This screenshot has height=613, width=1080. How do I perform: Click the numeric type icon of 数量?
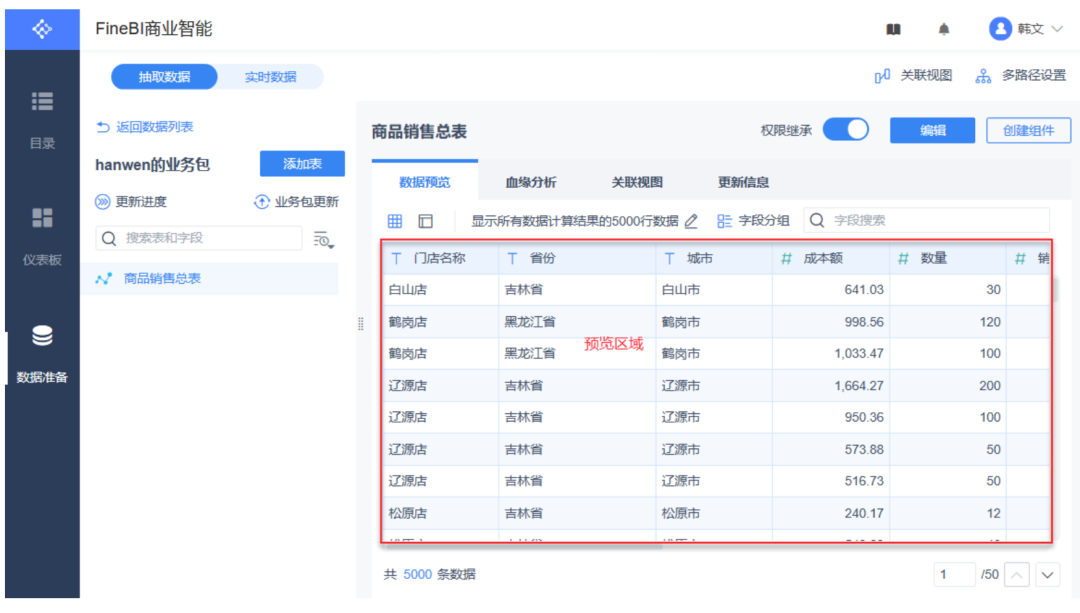pos(904,258)
